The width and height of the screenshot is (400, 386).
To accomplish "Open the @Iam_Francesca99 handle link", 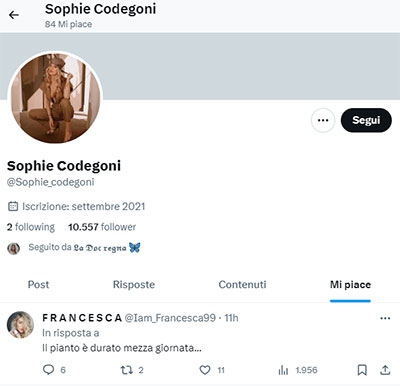I will (x=170, y=318).
